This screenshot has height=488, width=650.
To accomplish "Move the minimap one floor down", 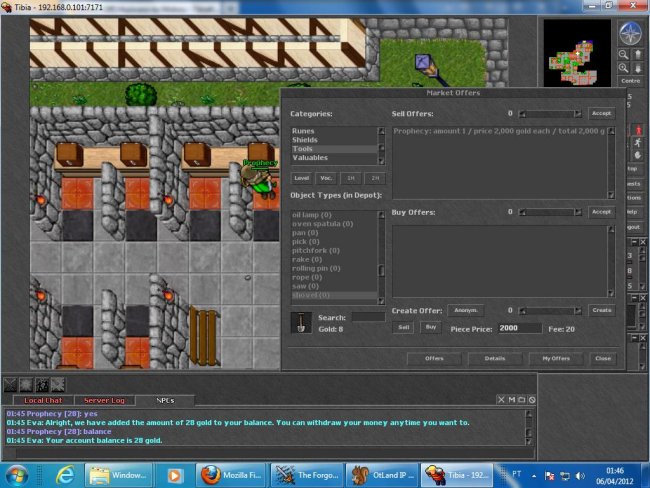I will pos(638,68).
